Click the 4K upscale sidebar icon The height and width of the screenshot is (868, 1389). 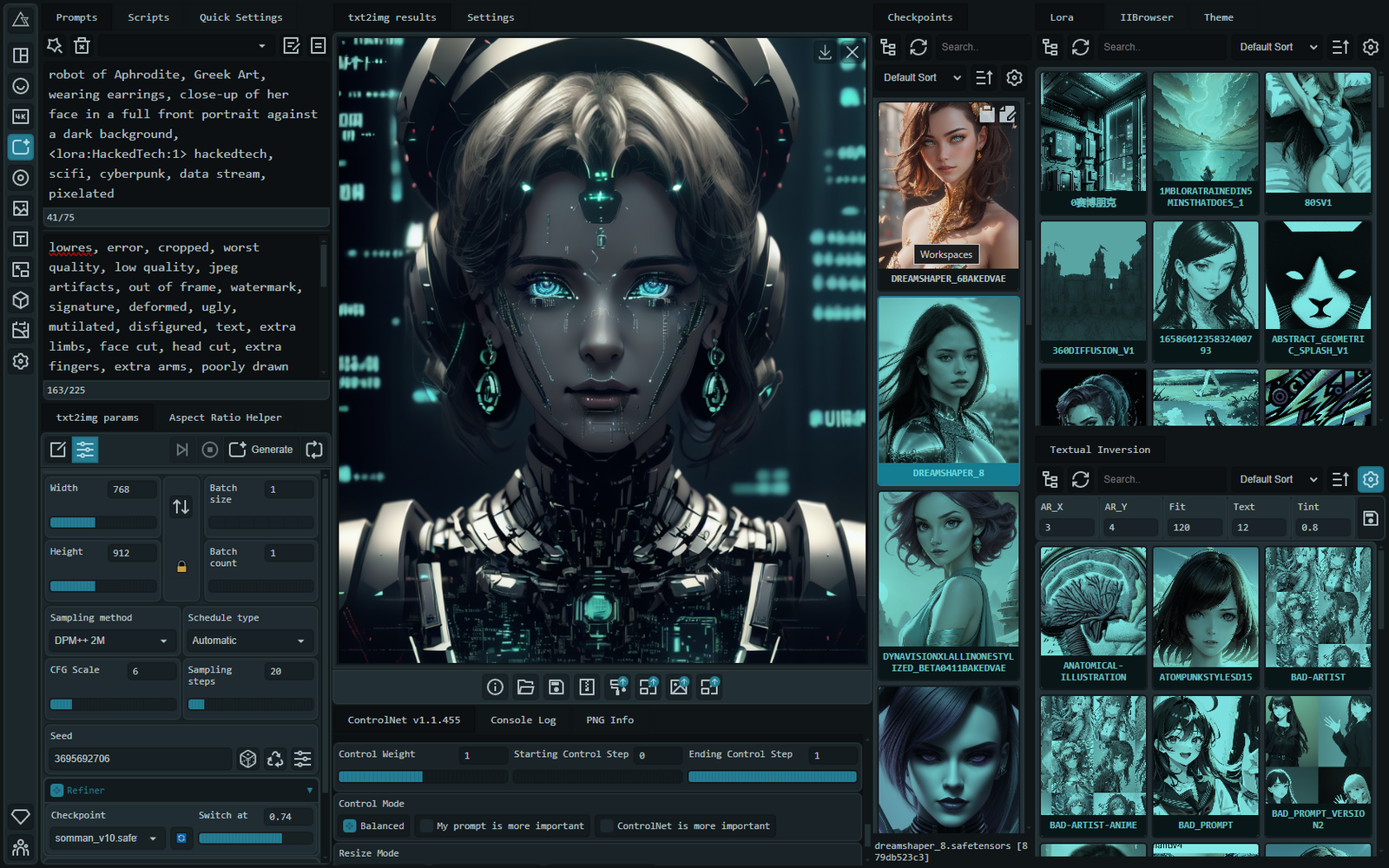pos(21,116)
